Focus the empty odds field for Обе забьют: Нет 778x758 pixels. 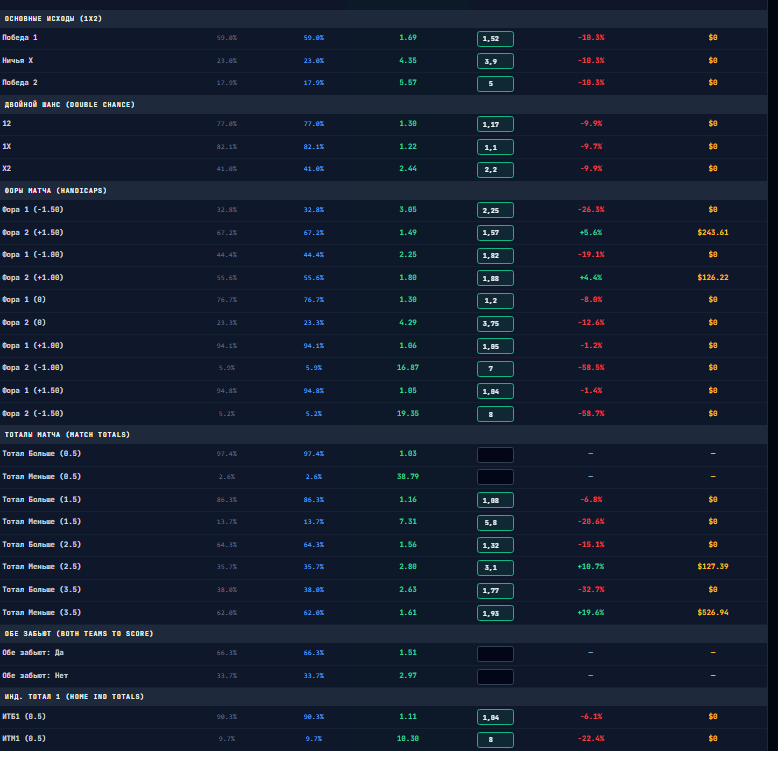tap(495, 677)
